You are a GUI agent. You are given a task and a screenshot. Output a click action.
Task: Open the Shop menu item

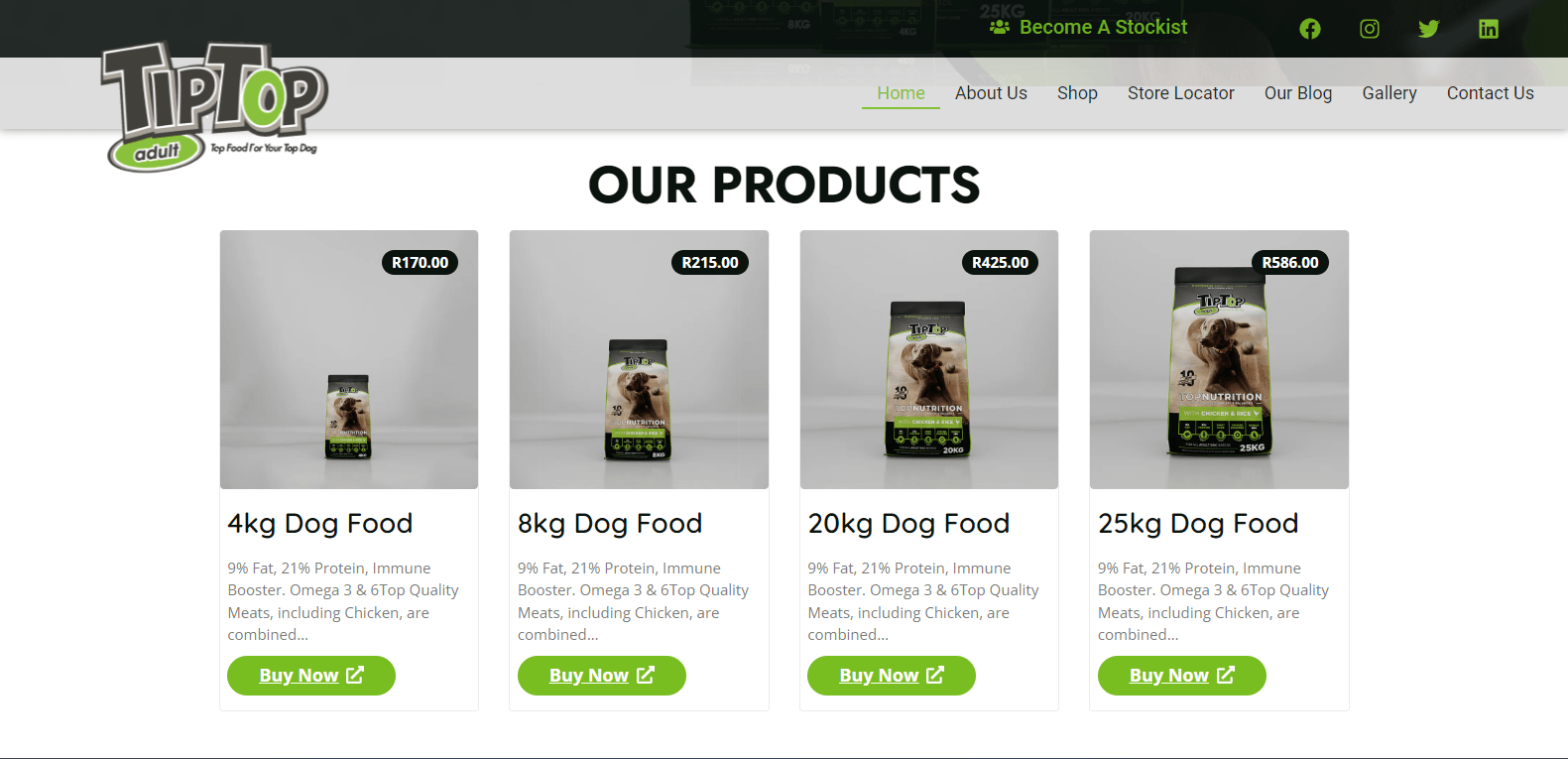pyautogui.click(x=1077, y=92)
